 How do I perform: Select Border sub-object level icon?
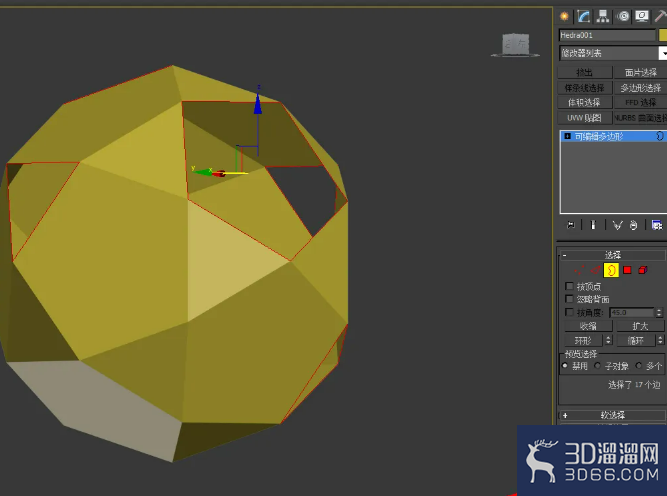611,270
